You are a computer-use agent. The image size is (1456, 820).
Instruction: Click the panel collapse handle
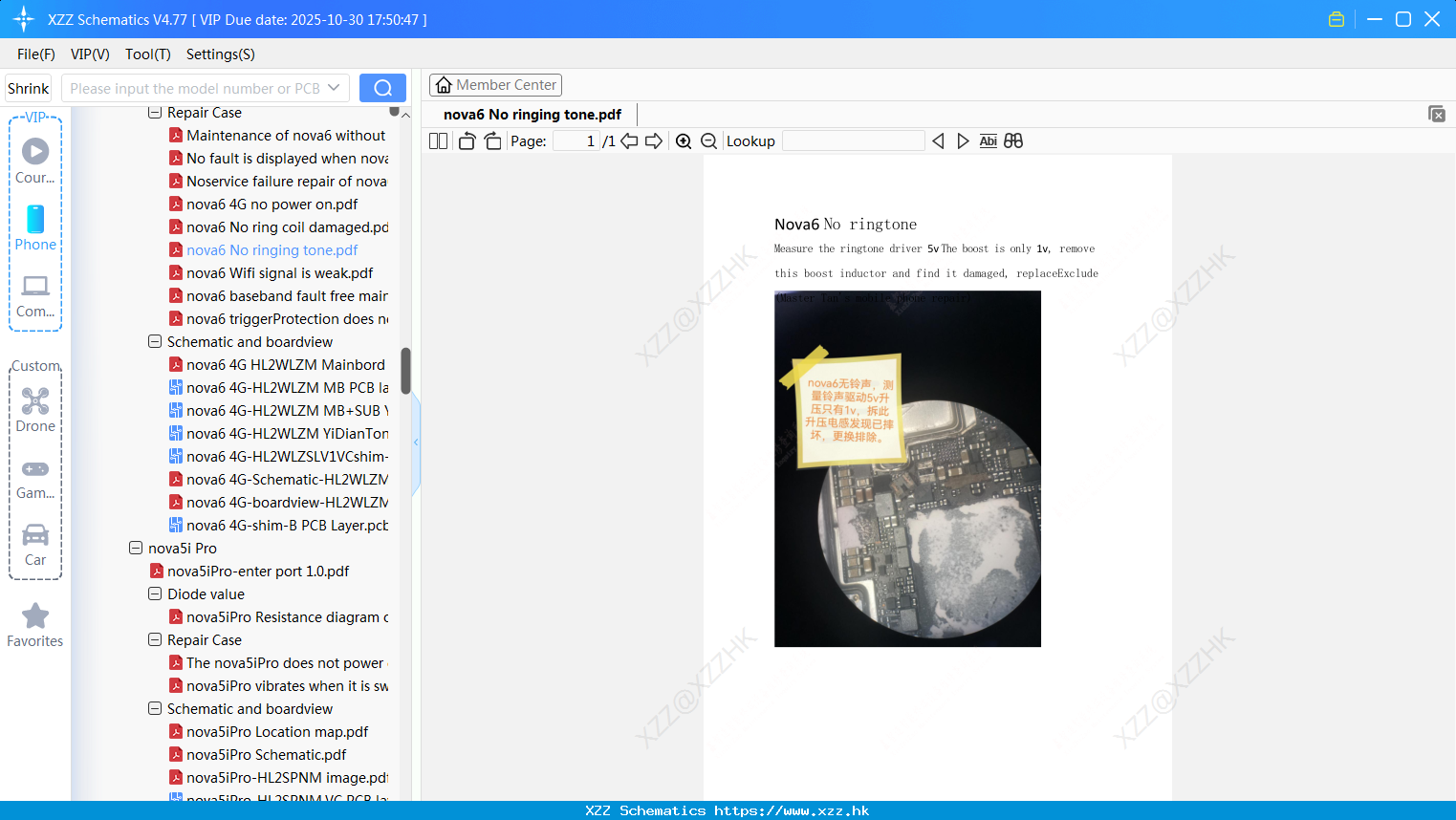416,442
